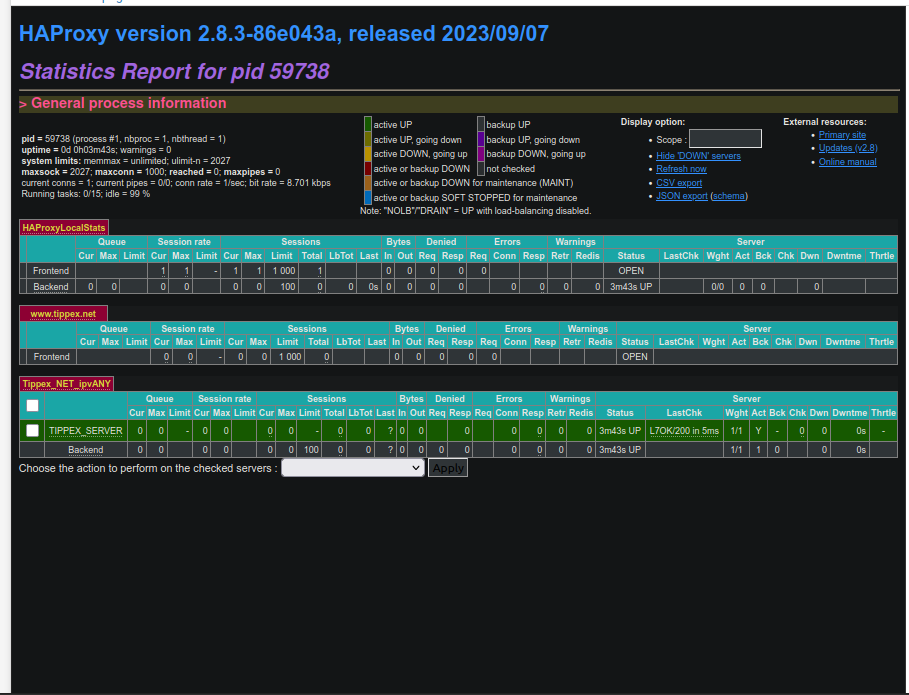The width and height of the screenshot is (909, 695).
Task: Click the orange MAINT legend swatch
Action: tap(368, 183)
